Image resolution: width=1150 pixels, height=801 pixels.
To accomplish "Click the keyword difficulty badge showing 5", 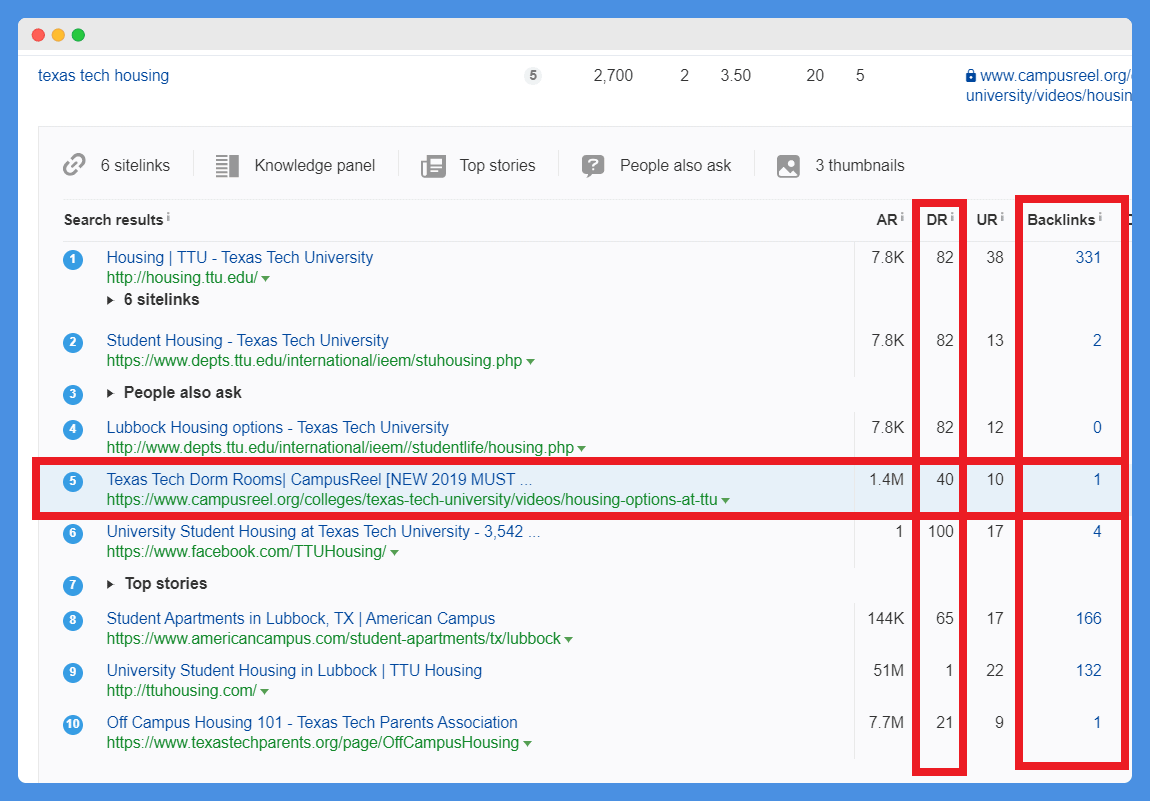I will [x=533, y=76].
